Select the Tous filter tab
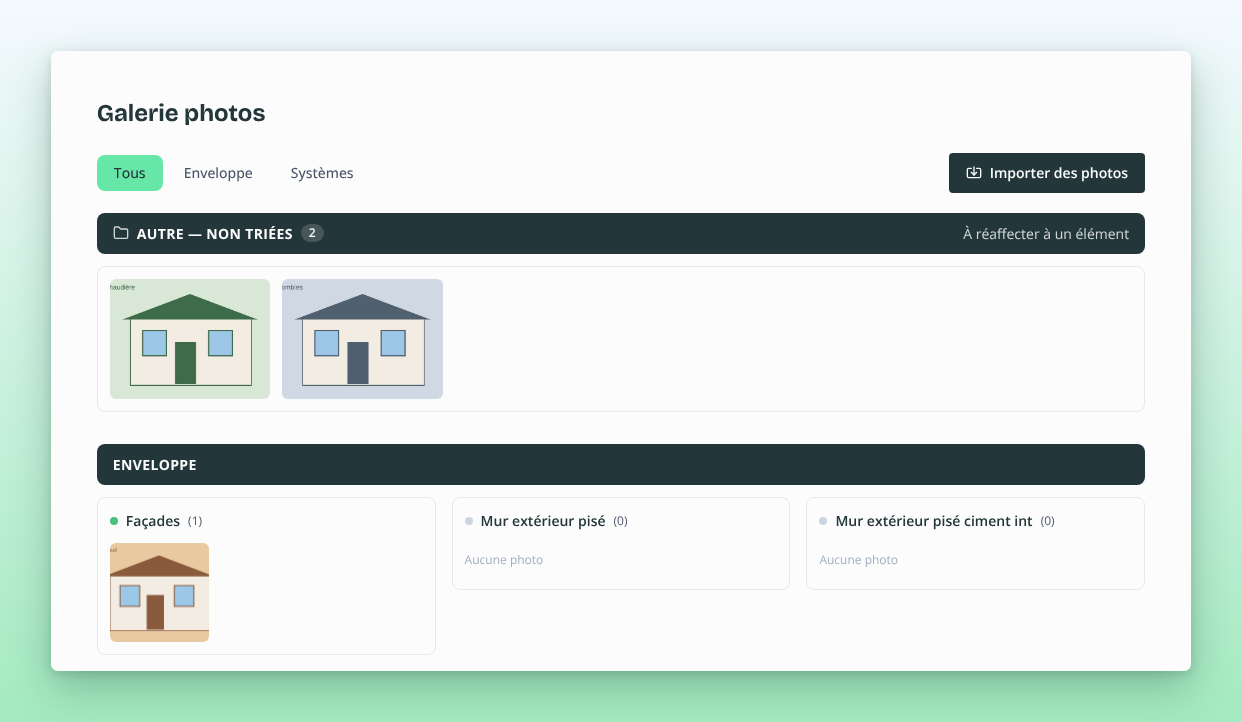 pyautogui.click(x=130, y=173)
